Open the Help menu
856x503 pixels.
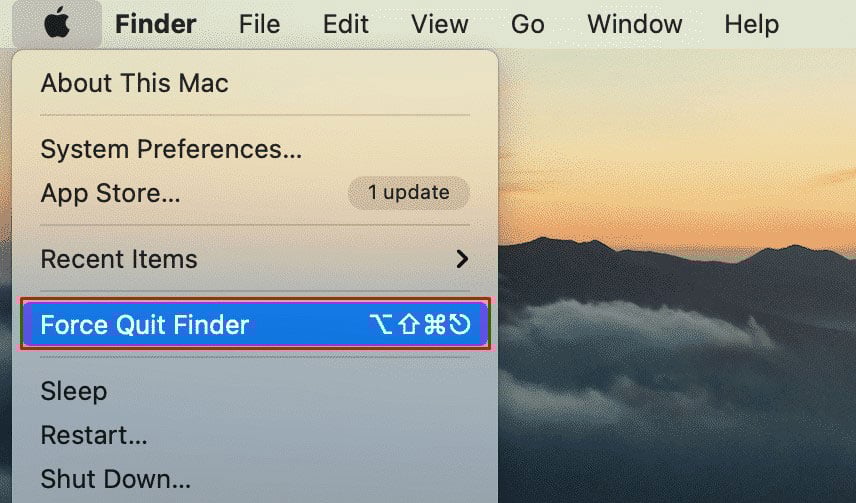[x=751, y=24]
